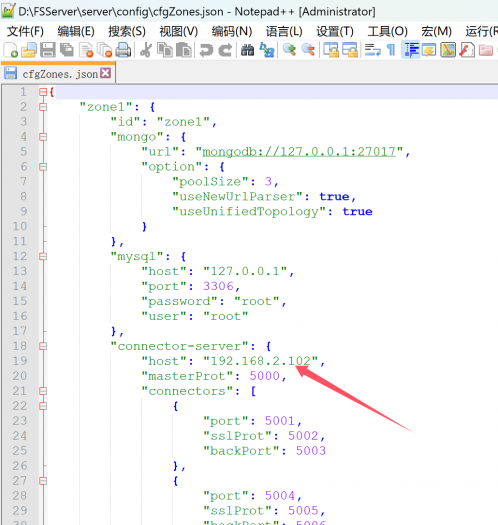The height and width of the screenshot is (525, 498).
Task: Collapse "connector-server" fold marker at line 18
Action: coord(43,346)
